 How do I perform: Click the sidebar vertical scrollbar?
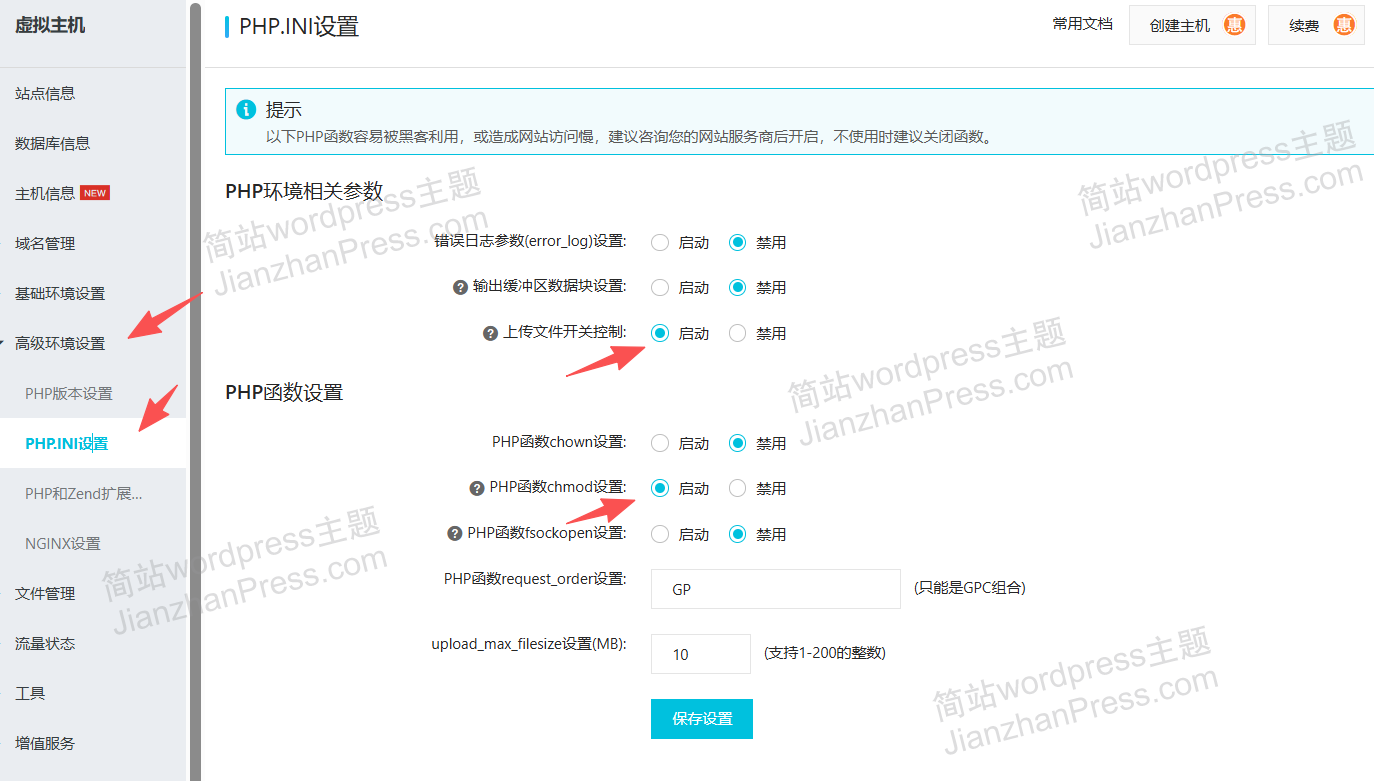coord(195,390)
